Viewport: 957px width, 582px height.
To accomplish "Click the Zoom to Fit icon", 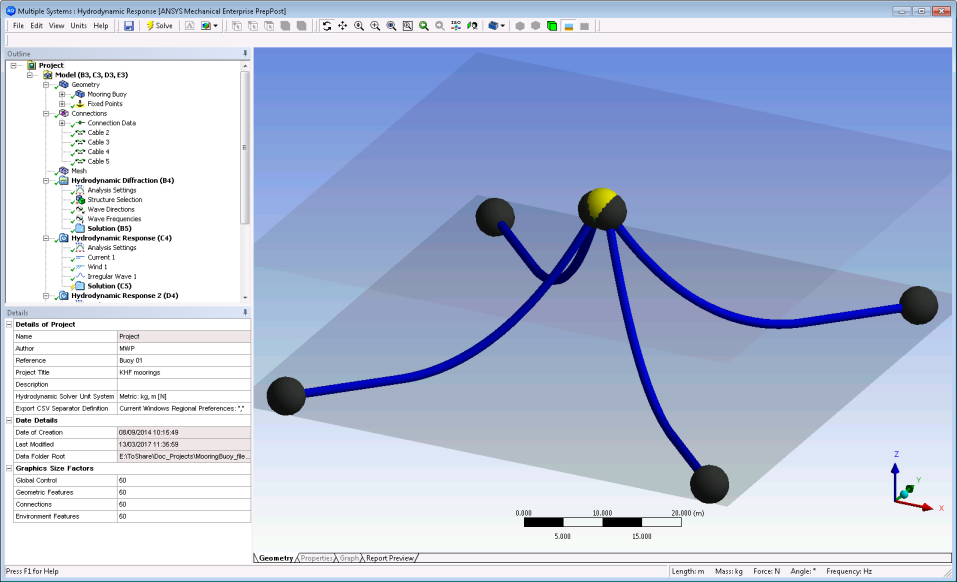I will click(422, 27).
